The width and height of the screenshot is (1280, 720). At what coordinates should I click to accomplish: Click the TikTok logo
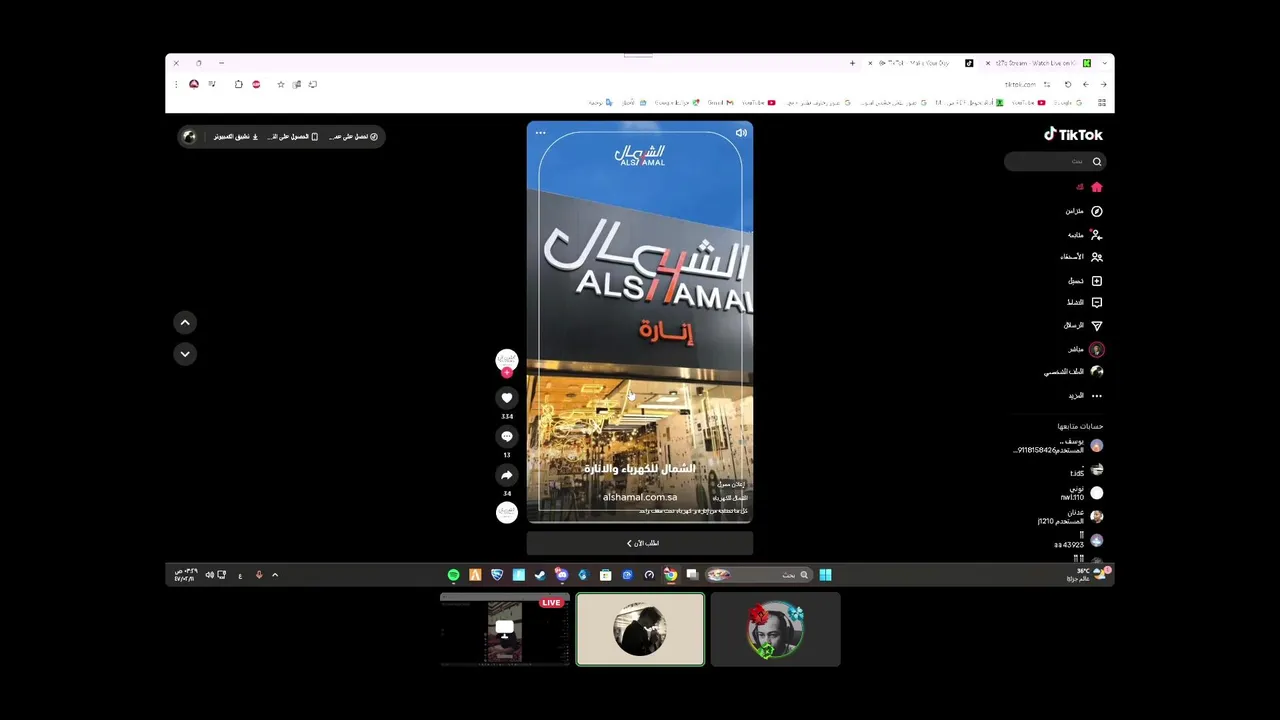pos(1073,134)
